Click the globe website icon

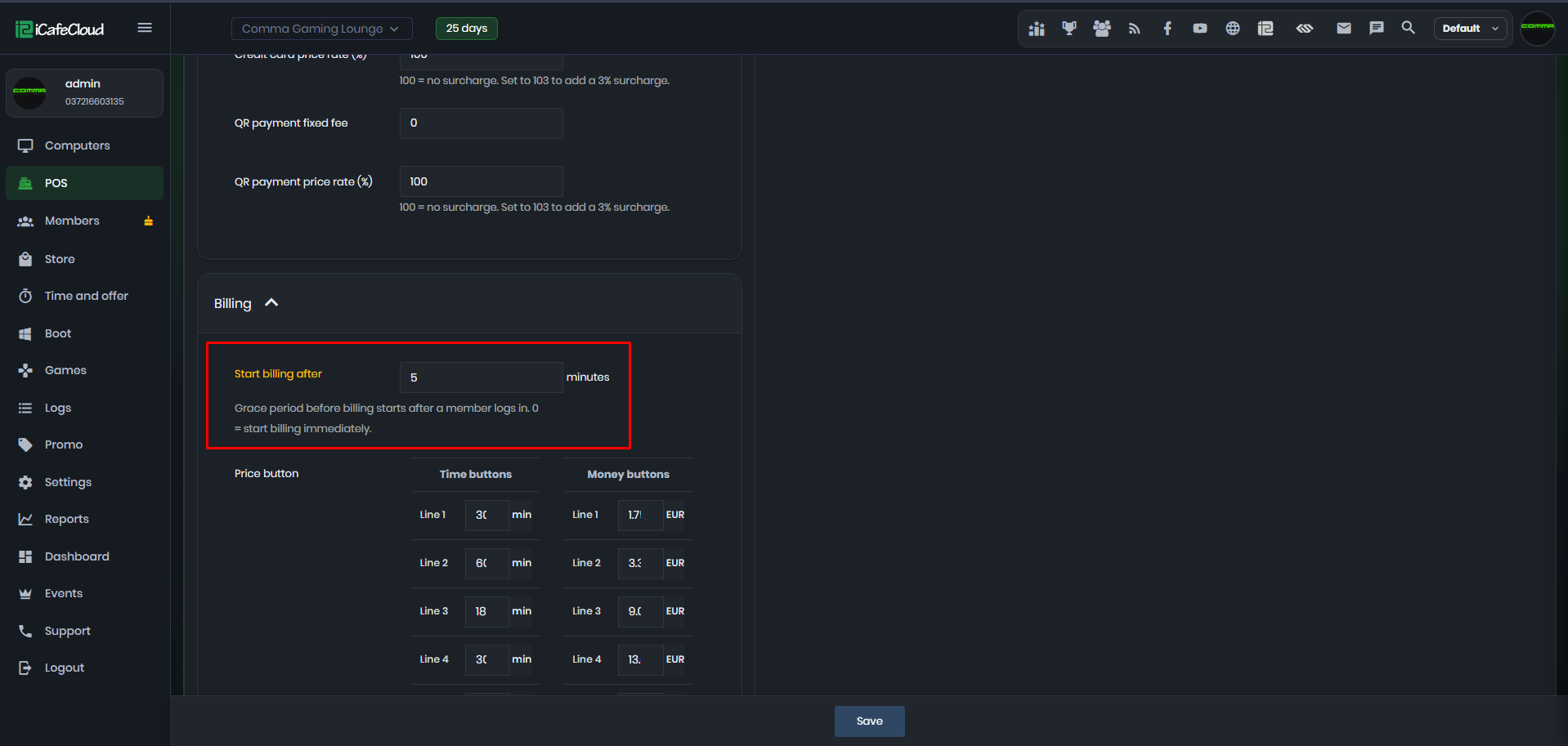(x=1233, y=29)
